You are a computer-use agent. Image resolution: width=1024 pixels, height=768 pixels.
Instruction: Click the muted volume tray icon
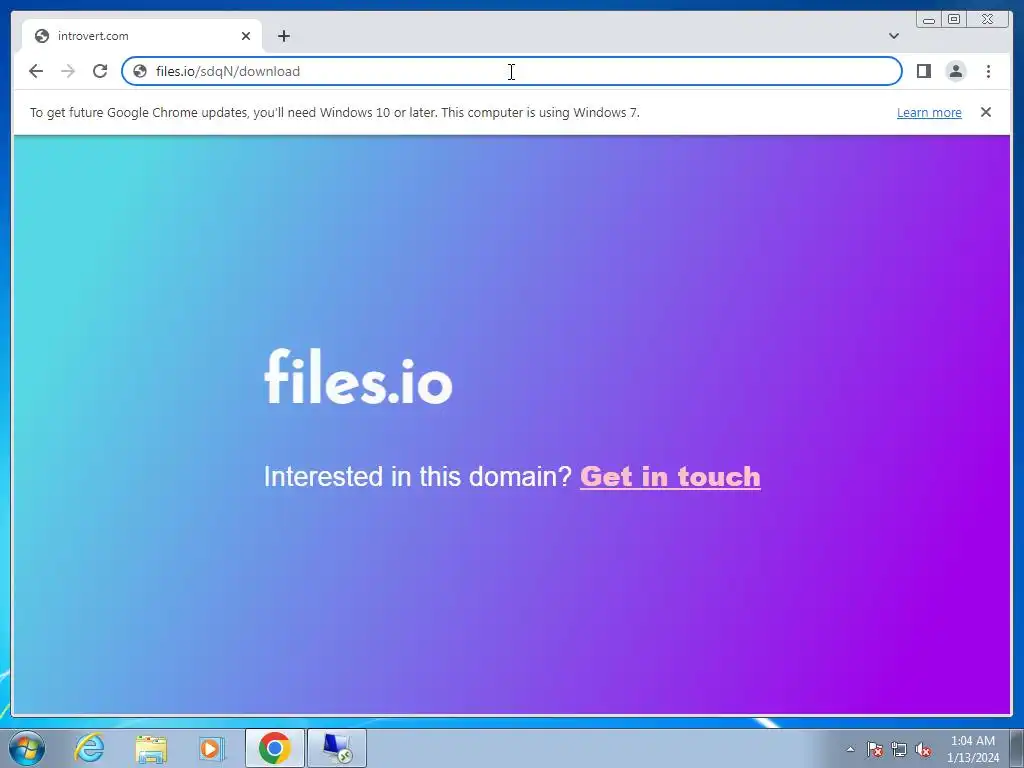click(x=923, y=749)
